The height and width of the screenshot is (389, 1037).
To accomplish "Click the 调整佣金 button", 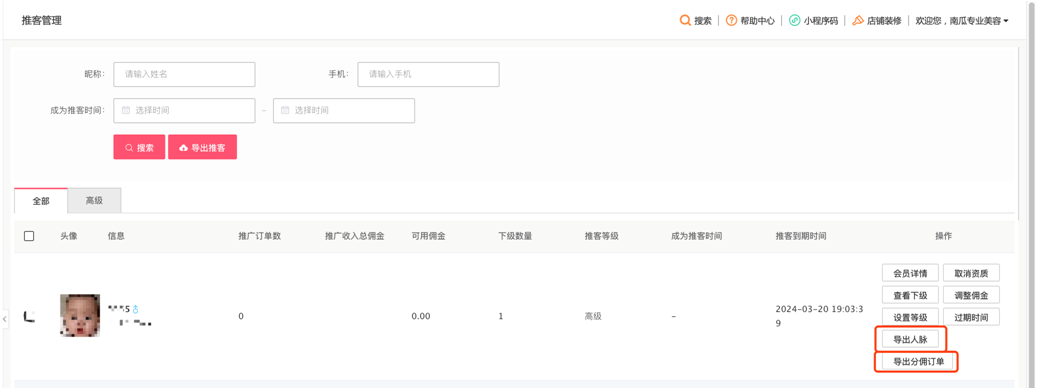I will [971, 294].
